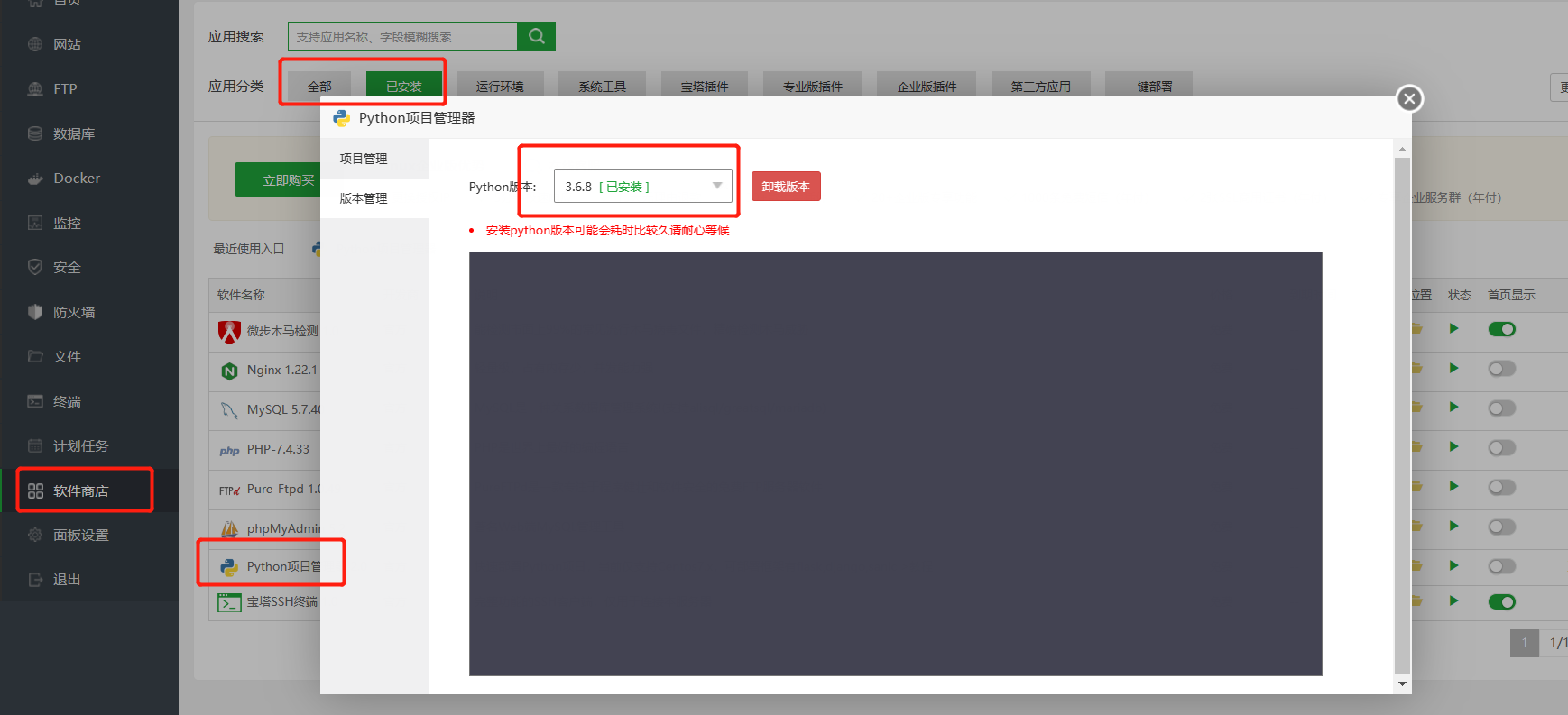Enable 首页显示 toggle for Pure-Ftpd
Image resolution: width=1568 pixels, height=715 pixels.
tap(1502, 488)
